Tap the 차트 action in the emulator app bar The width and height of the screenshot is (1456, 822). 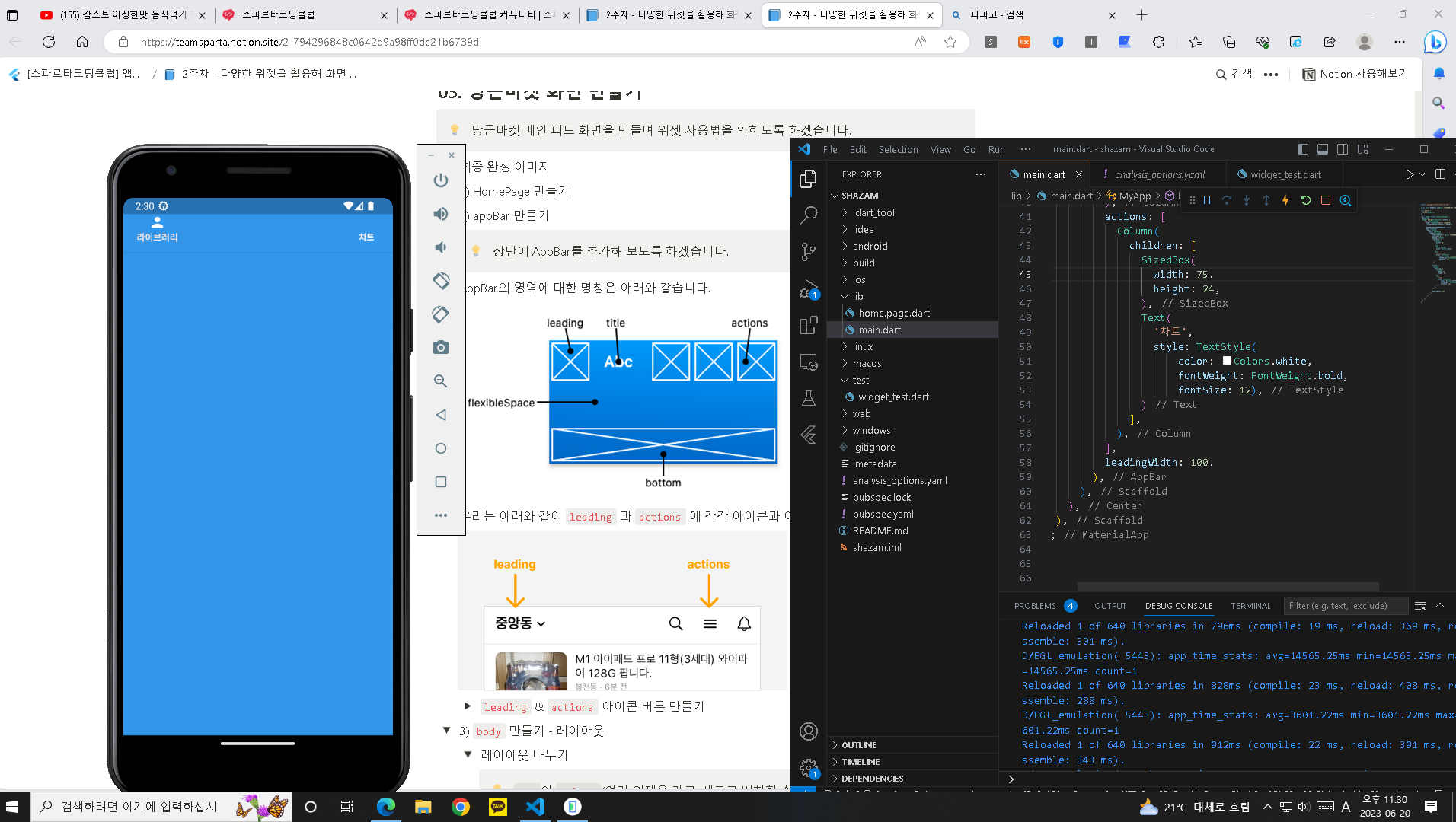[x=366, y=237]
